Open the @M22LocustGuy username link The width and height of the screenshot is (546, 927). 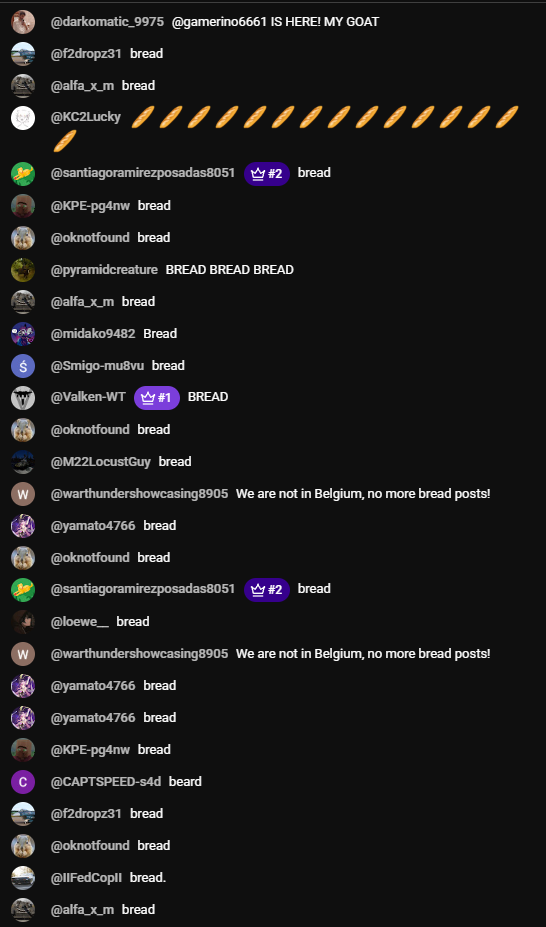click(x=100, y=461)
